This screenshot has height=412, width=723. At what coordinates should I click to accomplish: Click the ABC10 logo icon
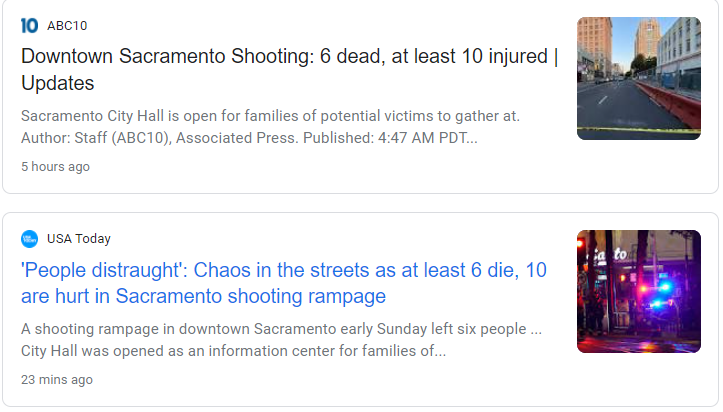pyautogui.click(x=29, y=25)
